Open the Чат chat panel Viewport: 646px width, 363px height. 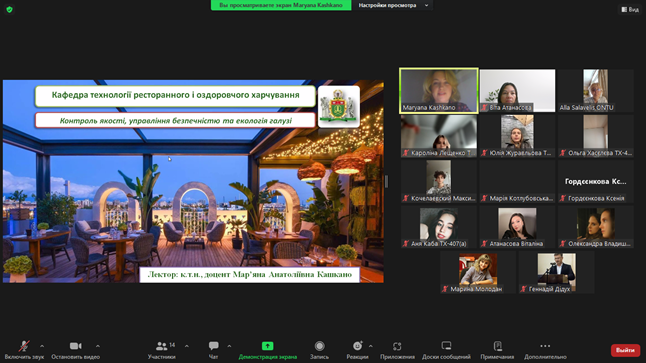pyautogui.click(x=213, y=350)
